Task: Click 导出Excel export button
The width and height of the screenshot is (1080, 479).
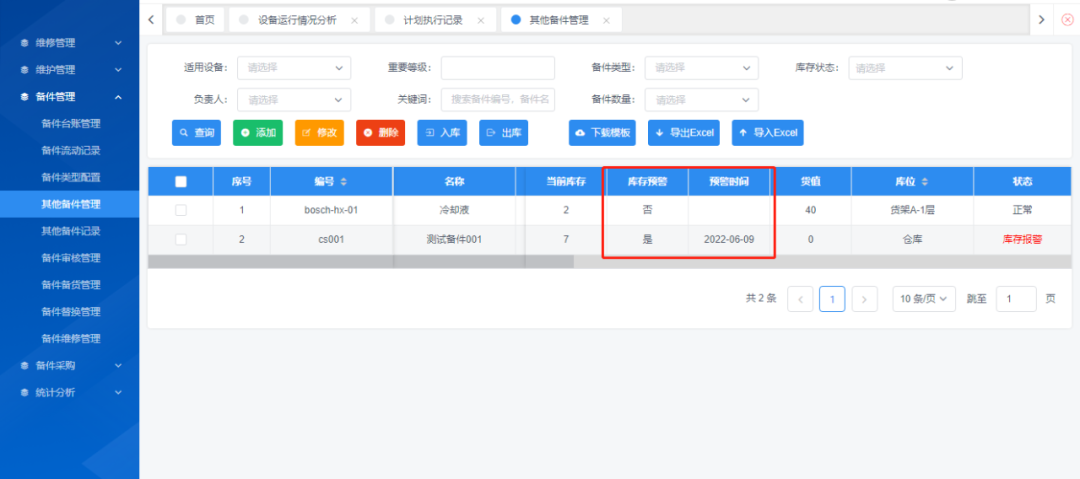Action: (x=684, y=132)
